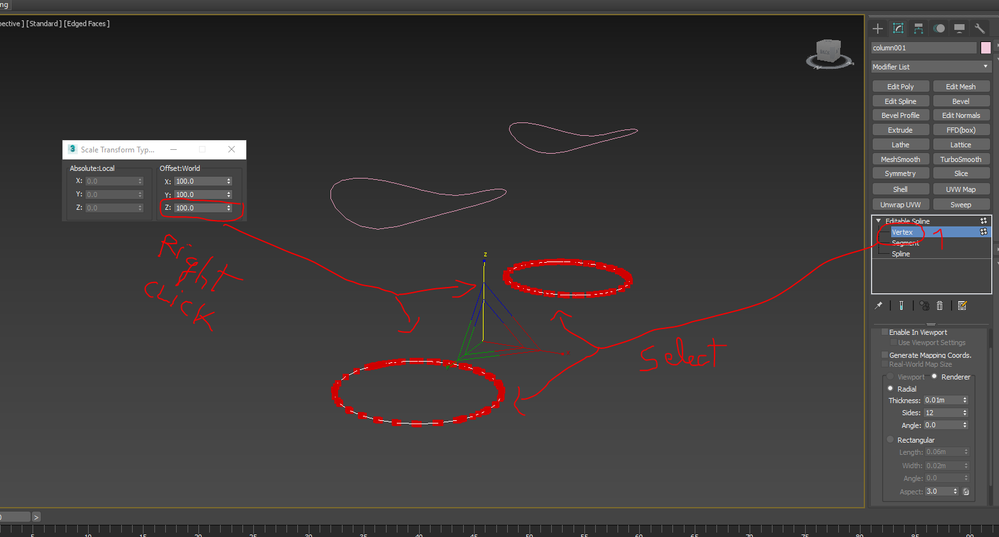
Task: Click Offset World X value field
Action: 199,181
